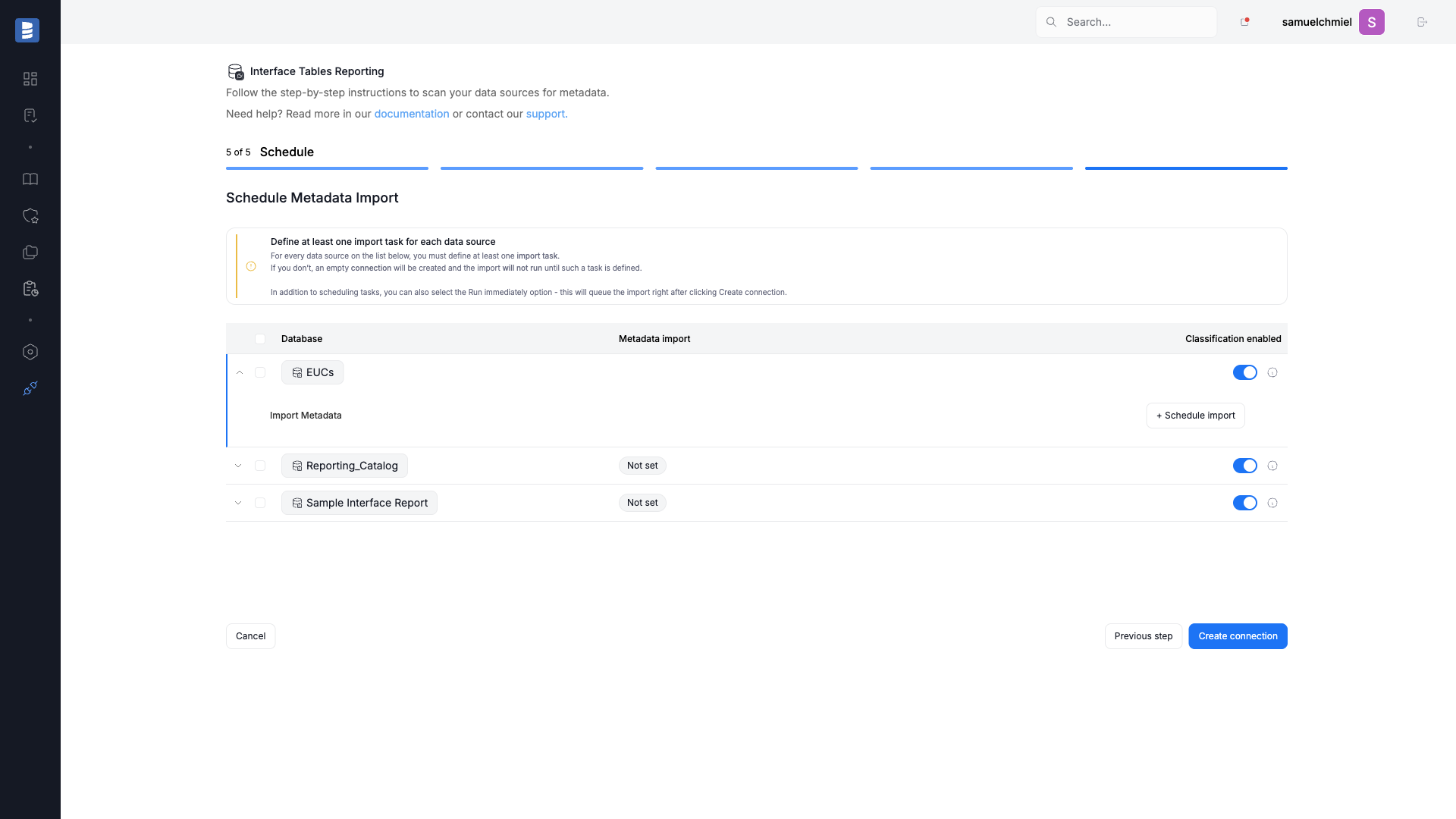Check the Reporting_Catalog row checkbox

(260, 466)
